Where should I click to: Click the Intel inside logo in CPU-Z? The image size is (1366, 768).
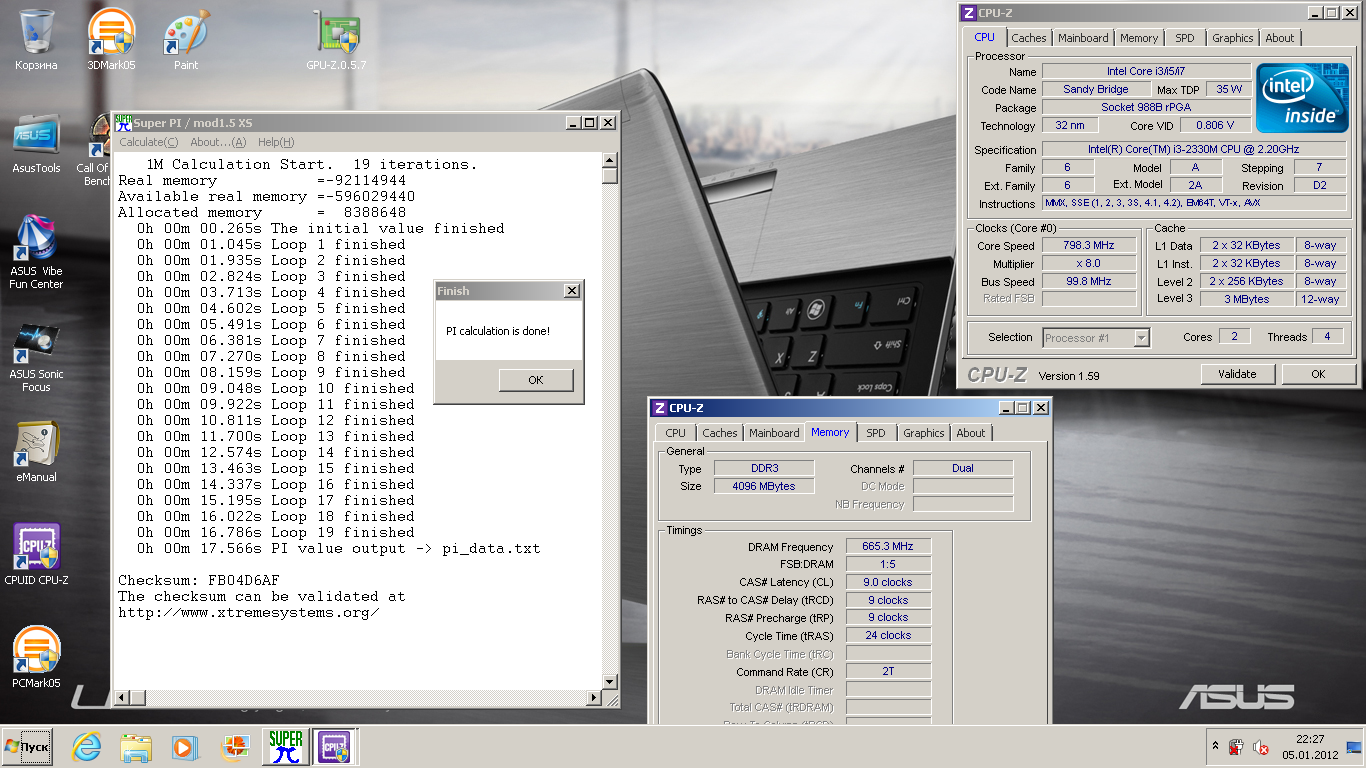point(1301,98)
